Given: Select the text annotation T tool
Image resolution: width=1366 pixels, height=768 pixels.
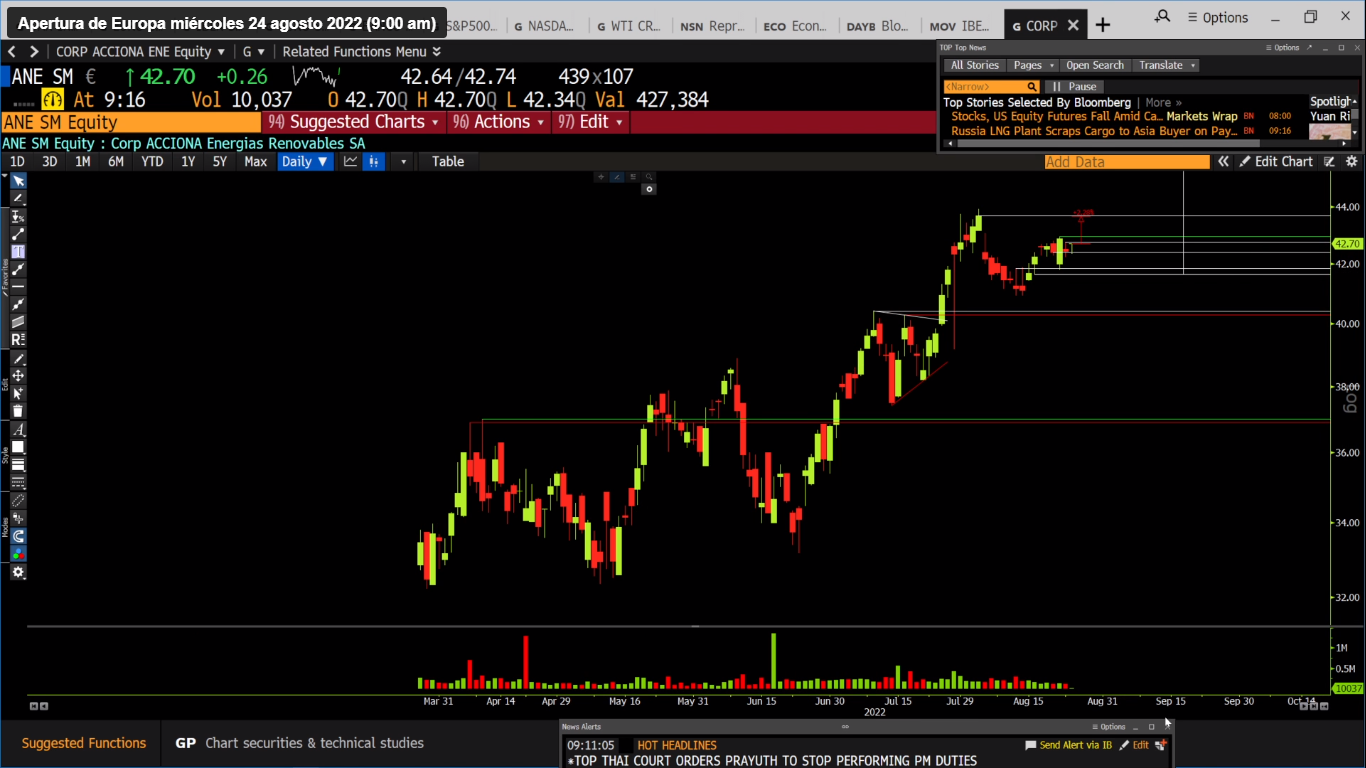Looking at the screenshot, I should click(x=18, y=252).
